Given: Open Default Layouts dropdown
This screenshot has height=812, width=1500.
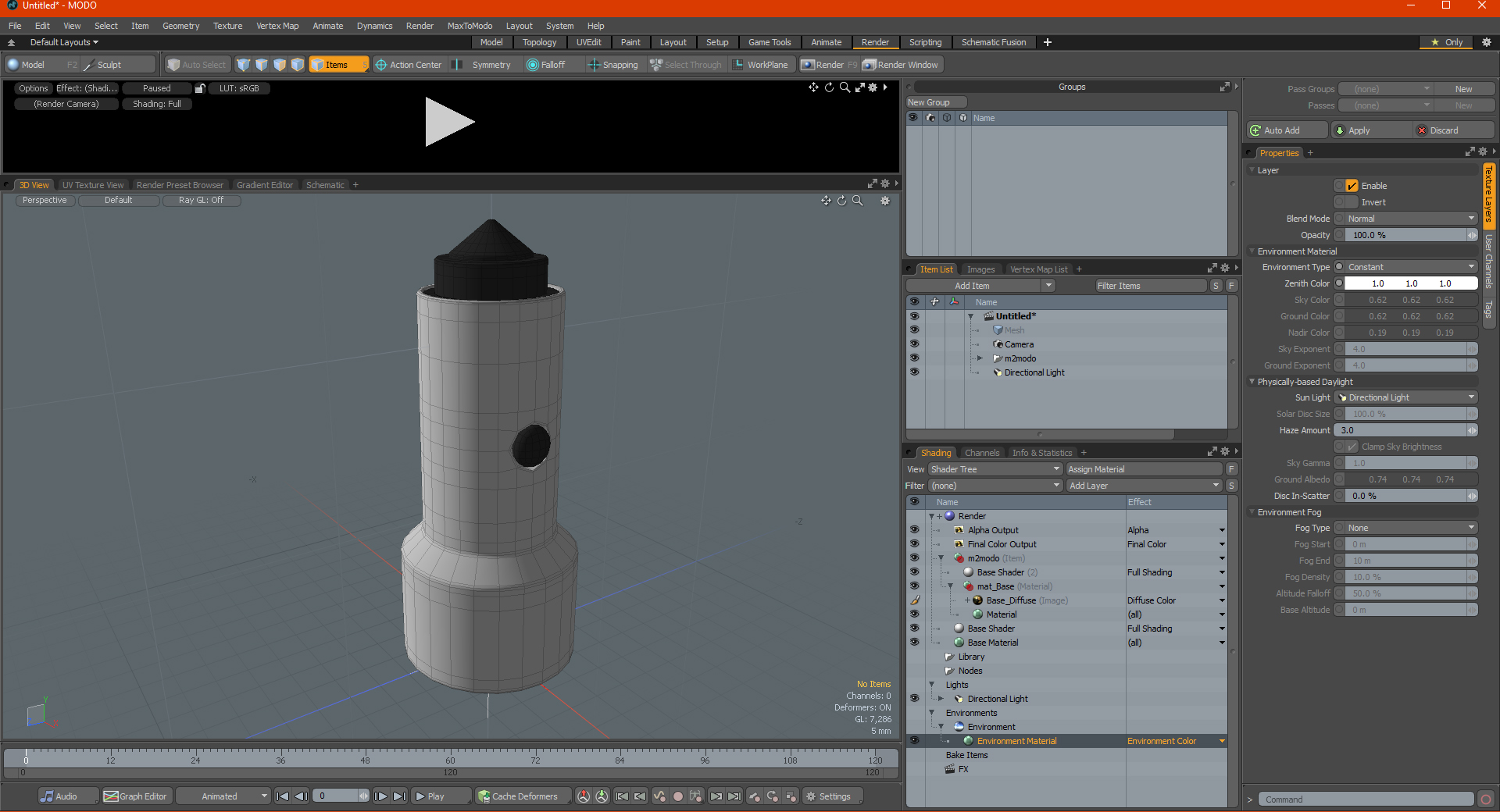Looking at the screenshot, I should point(64,42).
